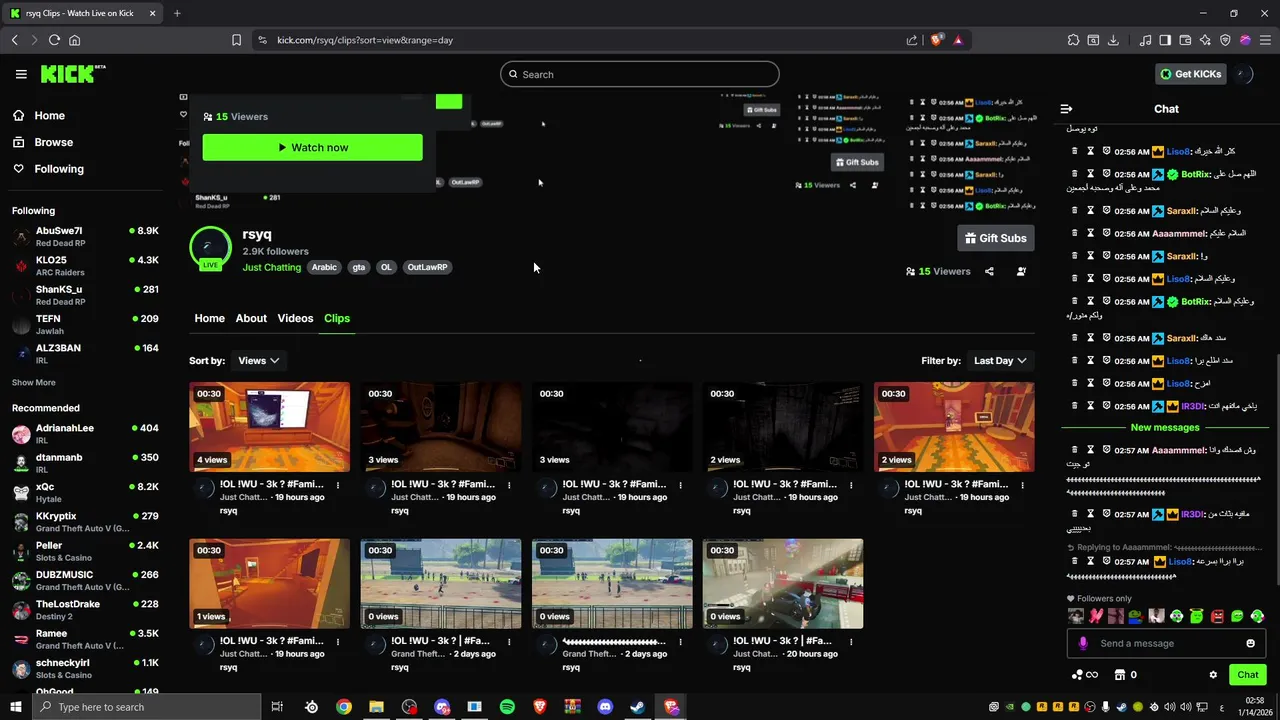Image resolution: width=1280 pixels, height=720 pixels.
Task: Open Brave main menu hamburger
Action: pyautogui.click(x=1265, y=40)
